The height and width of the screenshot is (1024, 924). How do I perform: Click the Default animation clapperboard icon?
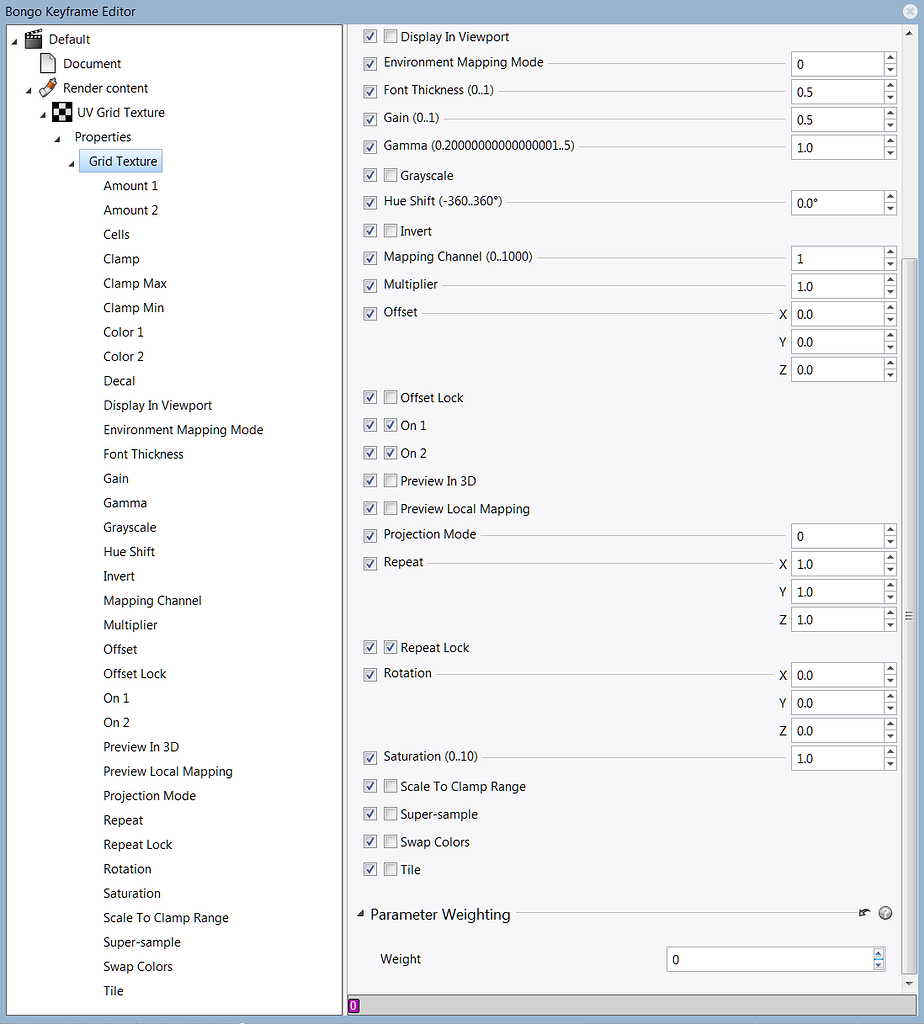(33, 38)
